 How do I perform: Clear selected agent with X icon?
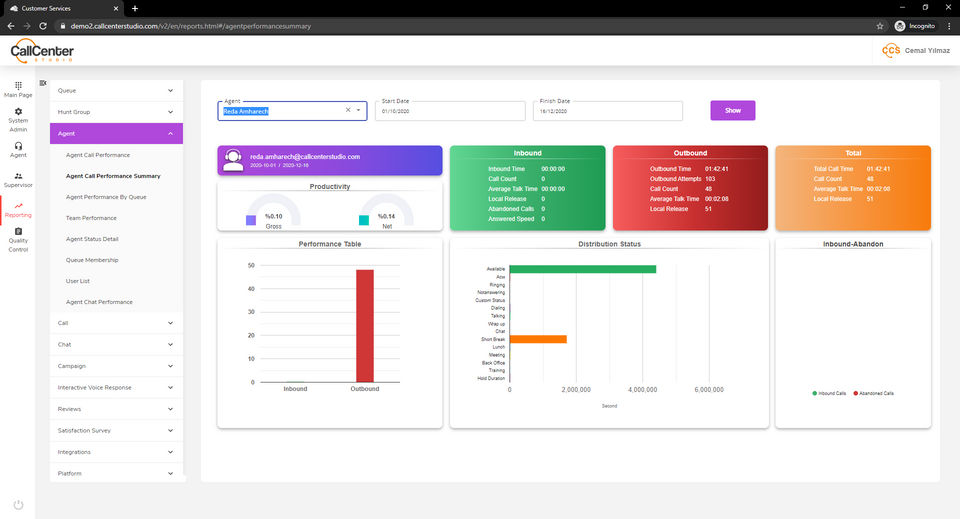click(x=348, y=110)
